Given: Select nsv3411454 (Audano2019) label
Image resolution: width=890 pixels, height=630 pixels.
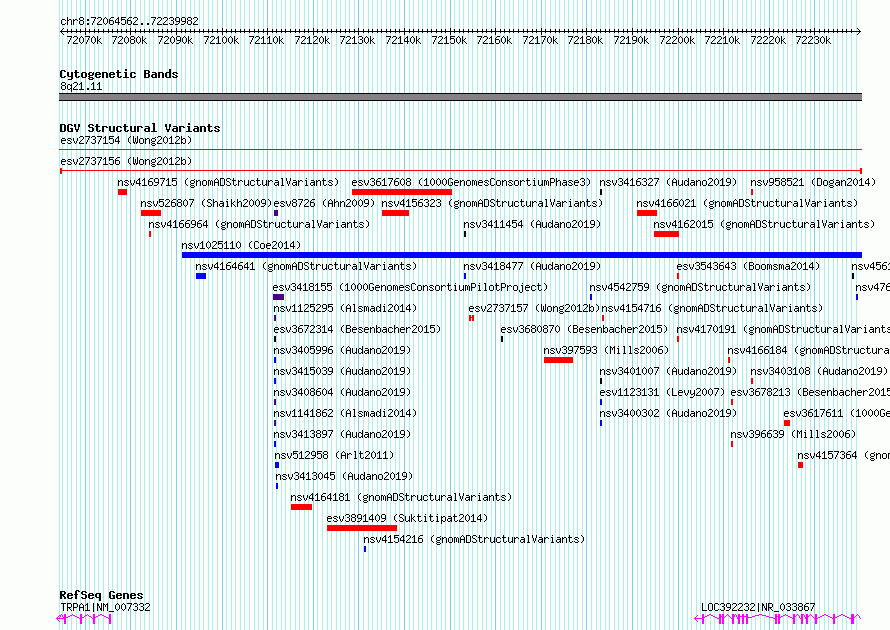Looking at the screenshot, I should pos(532,224).
